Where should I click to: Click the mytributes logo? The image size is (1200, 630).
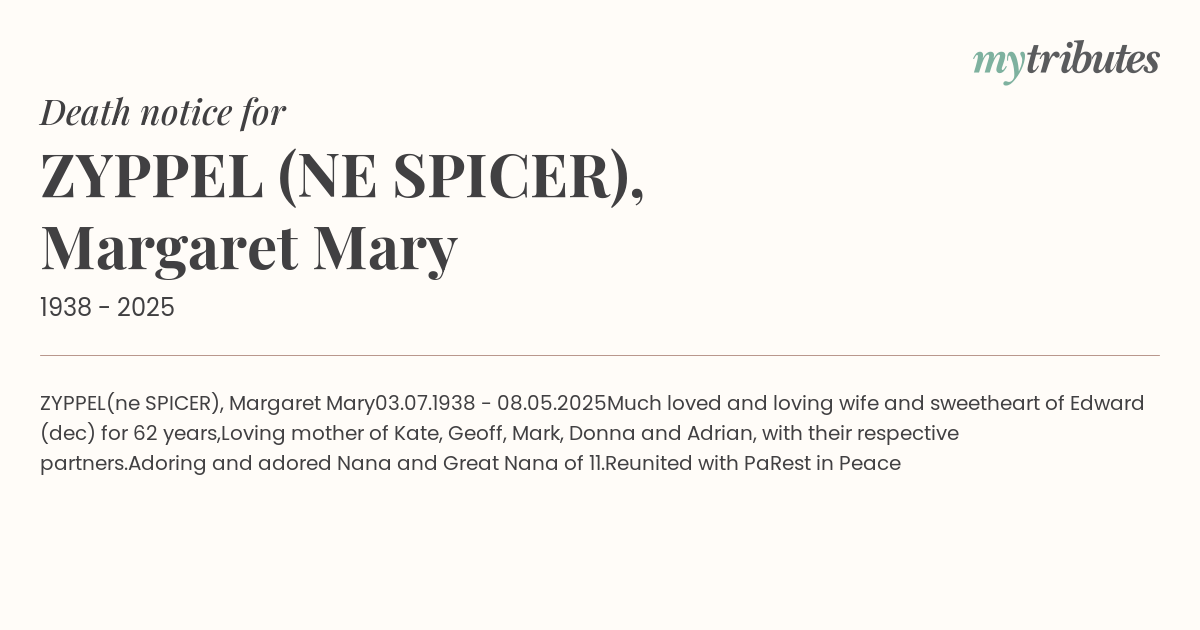[1066, 61]
